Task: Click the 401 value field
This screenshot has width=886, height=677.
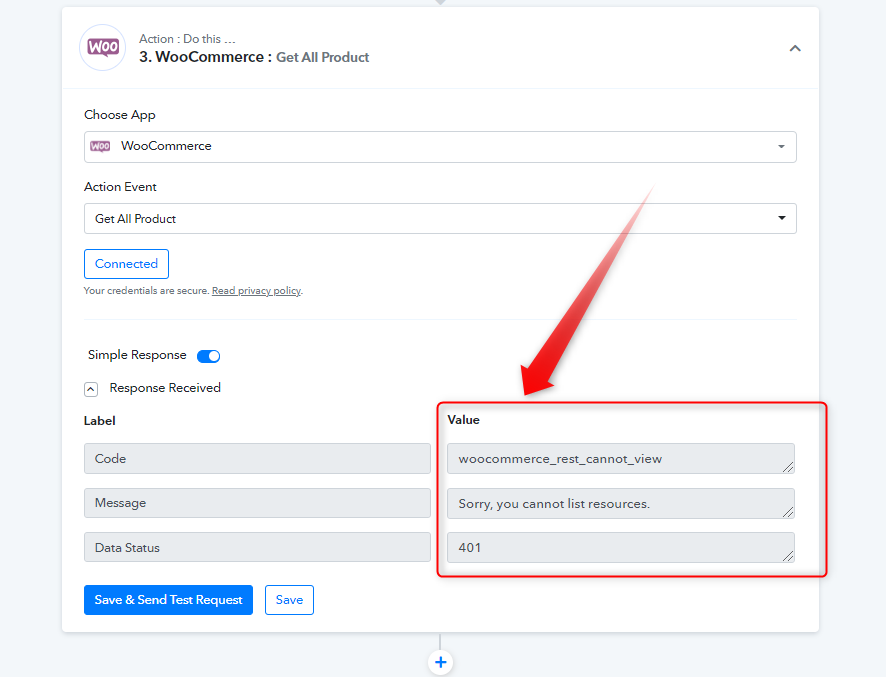Action: pyautogui.click(x=620, y=547)
